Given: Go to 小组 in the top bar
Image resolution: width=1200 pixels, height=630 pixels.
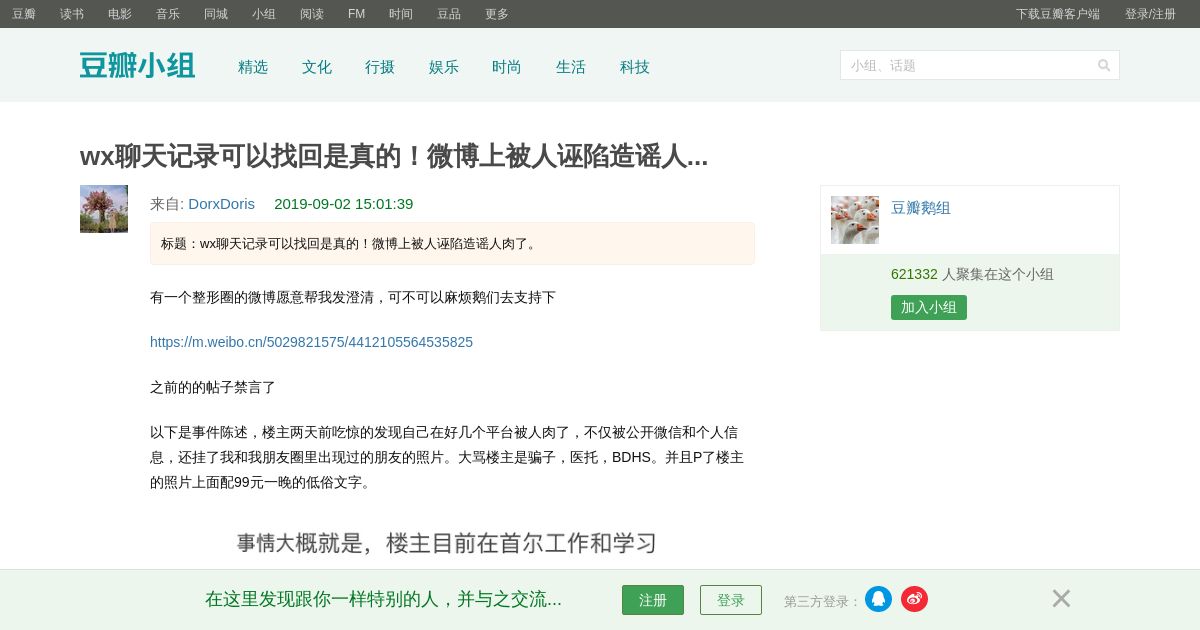Looking at the screenshot, I should (x=264, y=14).
